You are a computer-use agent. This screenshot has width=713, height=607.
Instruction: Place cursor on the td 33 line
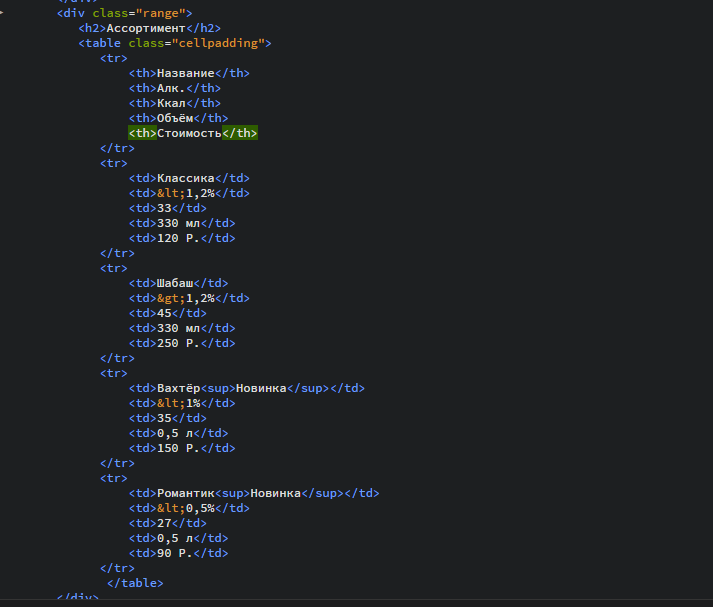[168, 208]
